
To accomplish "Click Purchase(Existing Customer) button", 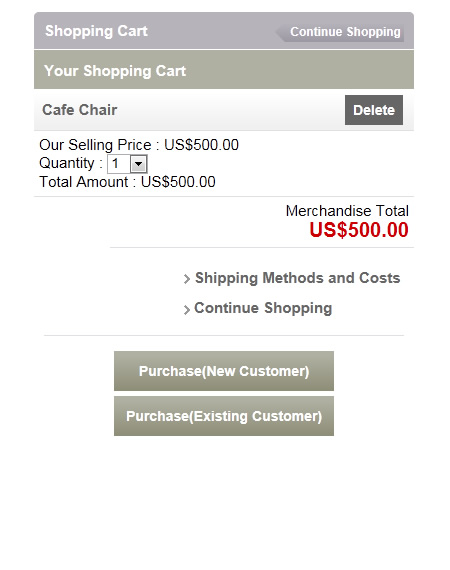I will pyautogui.click(x=224, y=416).
